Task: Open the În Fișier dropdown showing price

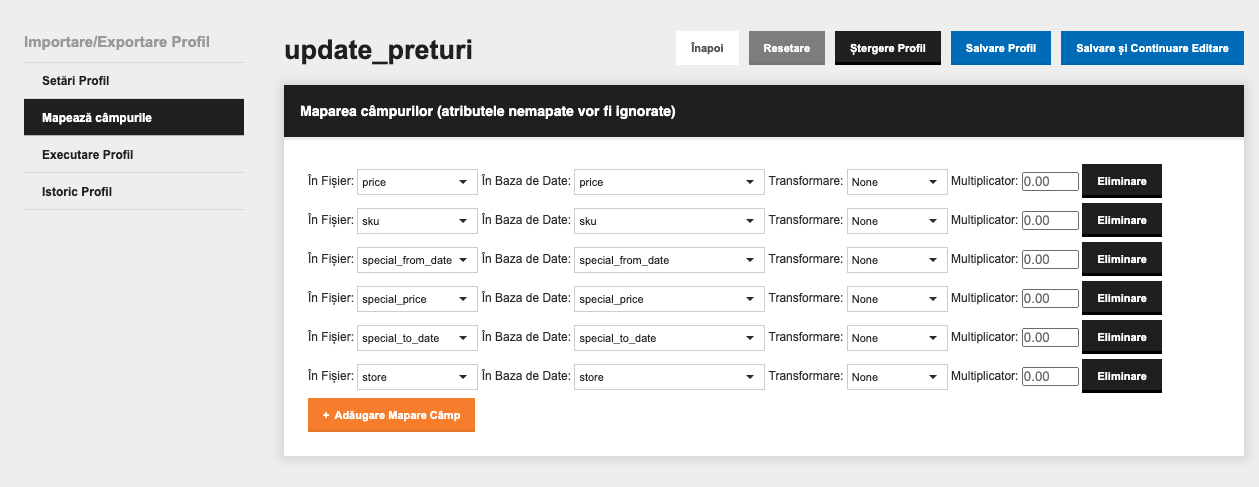Action: [x=417, y=182]
